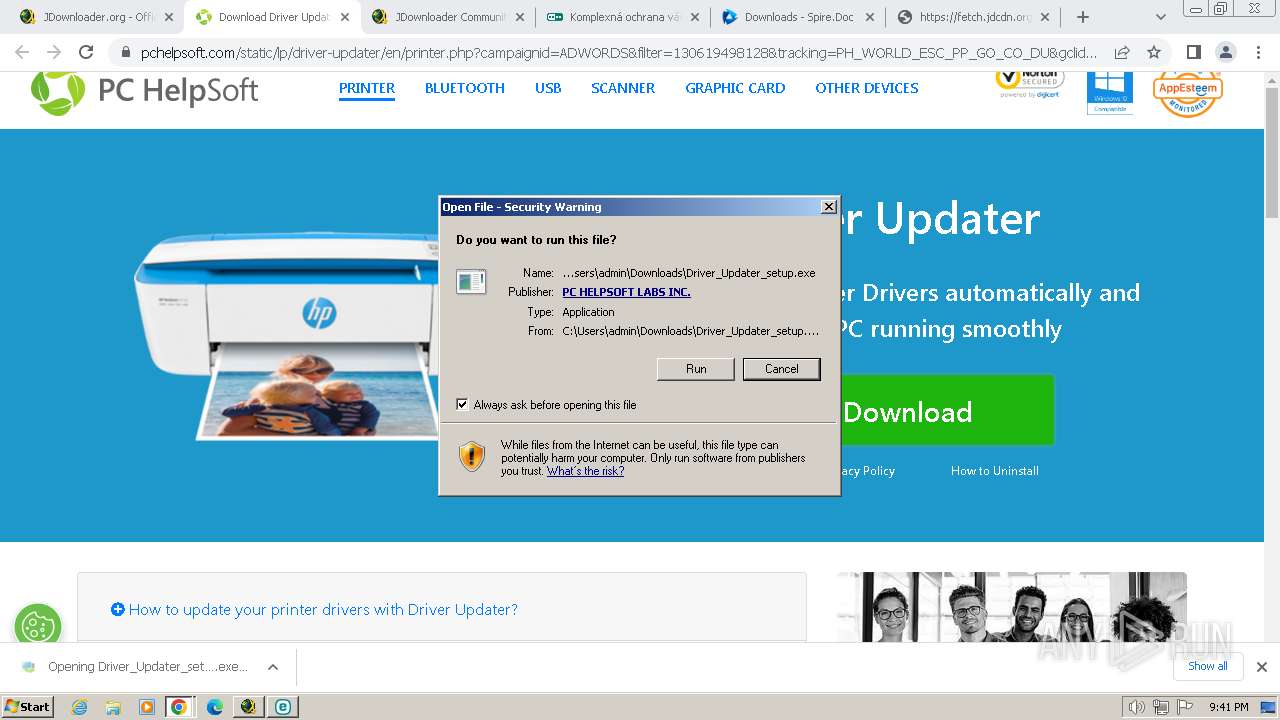
Task: Toggle the browser side panel
Action: point(1193,53)
